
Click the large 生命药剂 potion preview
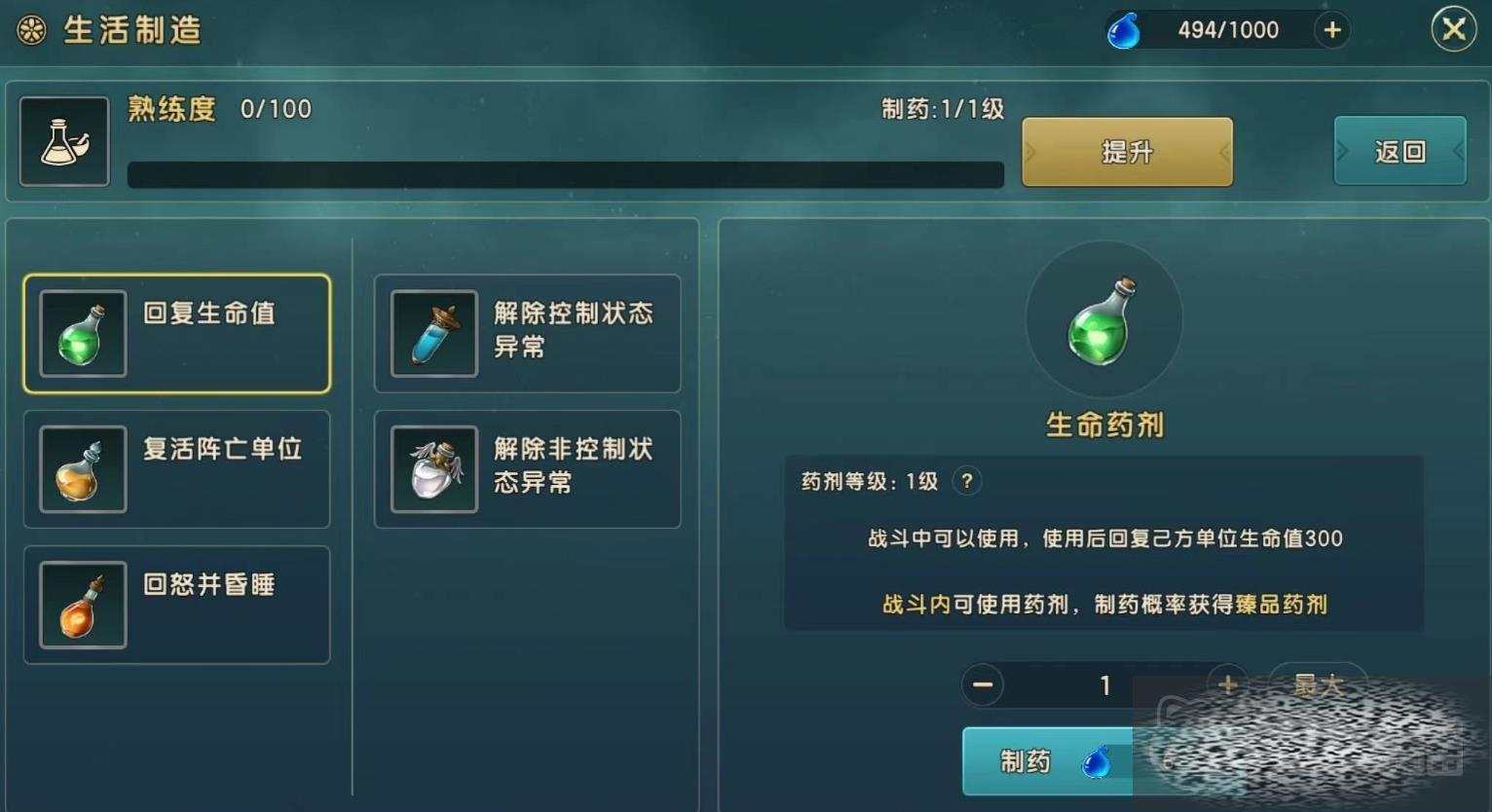[1103, 319]
